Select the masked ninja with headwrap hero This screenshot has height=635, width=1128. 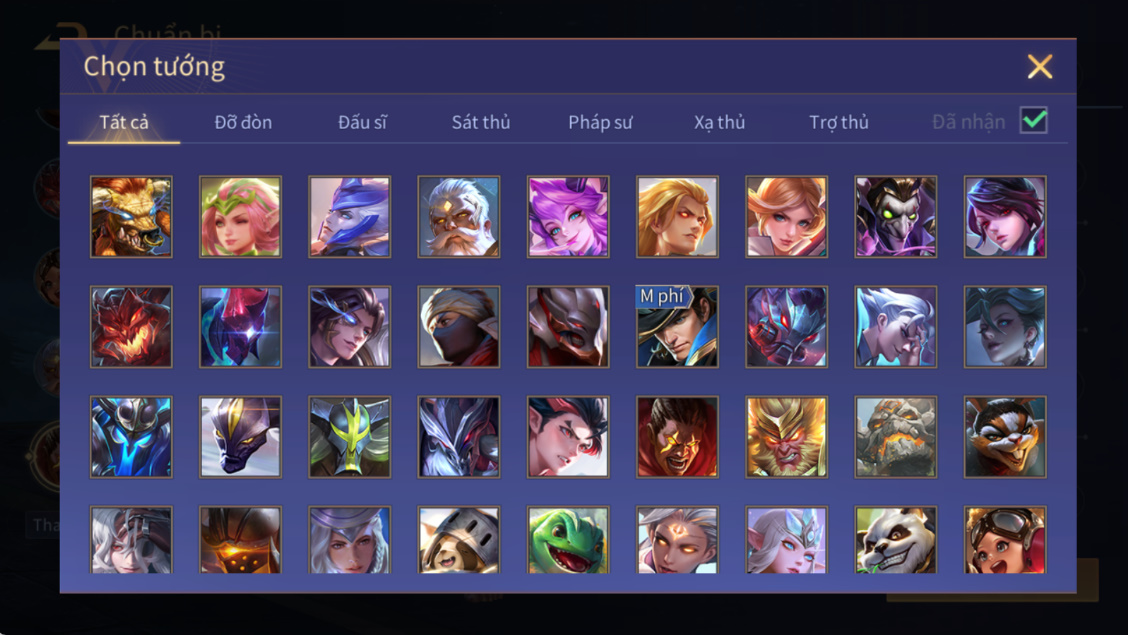pyautogui.click(x=458, y=326)
